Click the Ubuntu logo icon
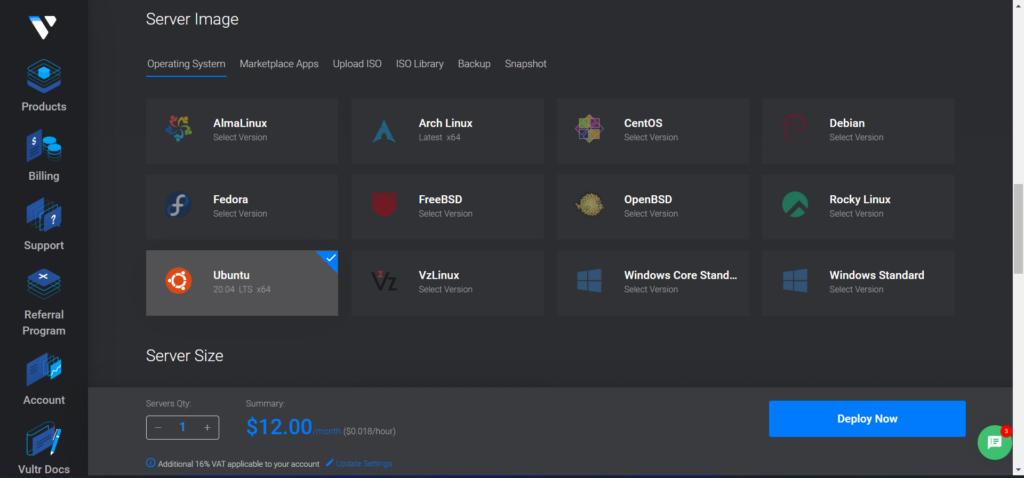This screenshot has width=1024, height=478. (178, 281)
